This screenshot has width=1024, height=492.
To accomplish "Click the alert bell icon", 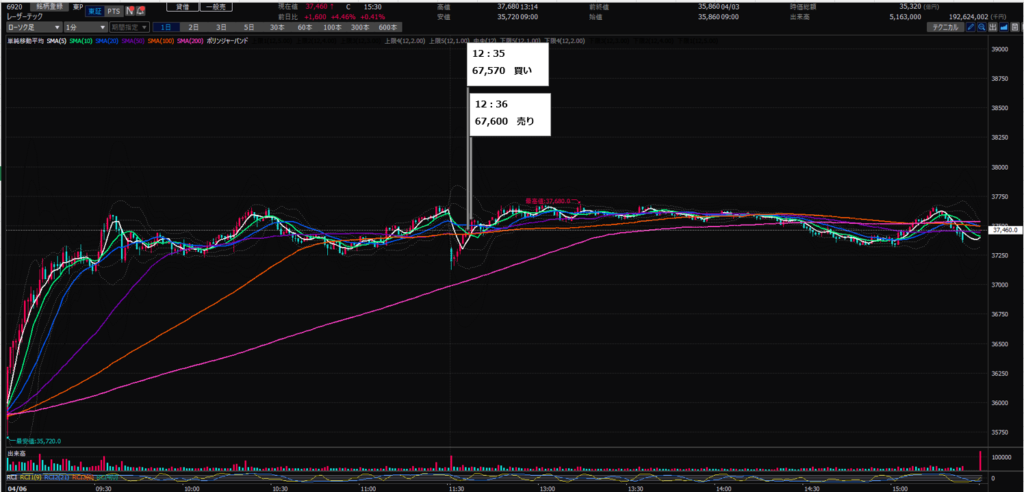I will tap(141, 10).
